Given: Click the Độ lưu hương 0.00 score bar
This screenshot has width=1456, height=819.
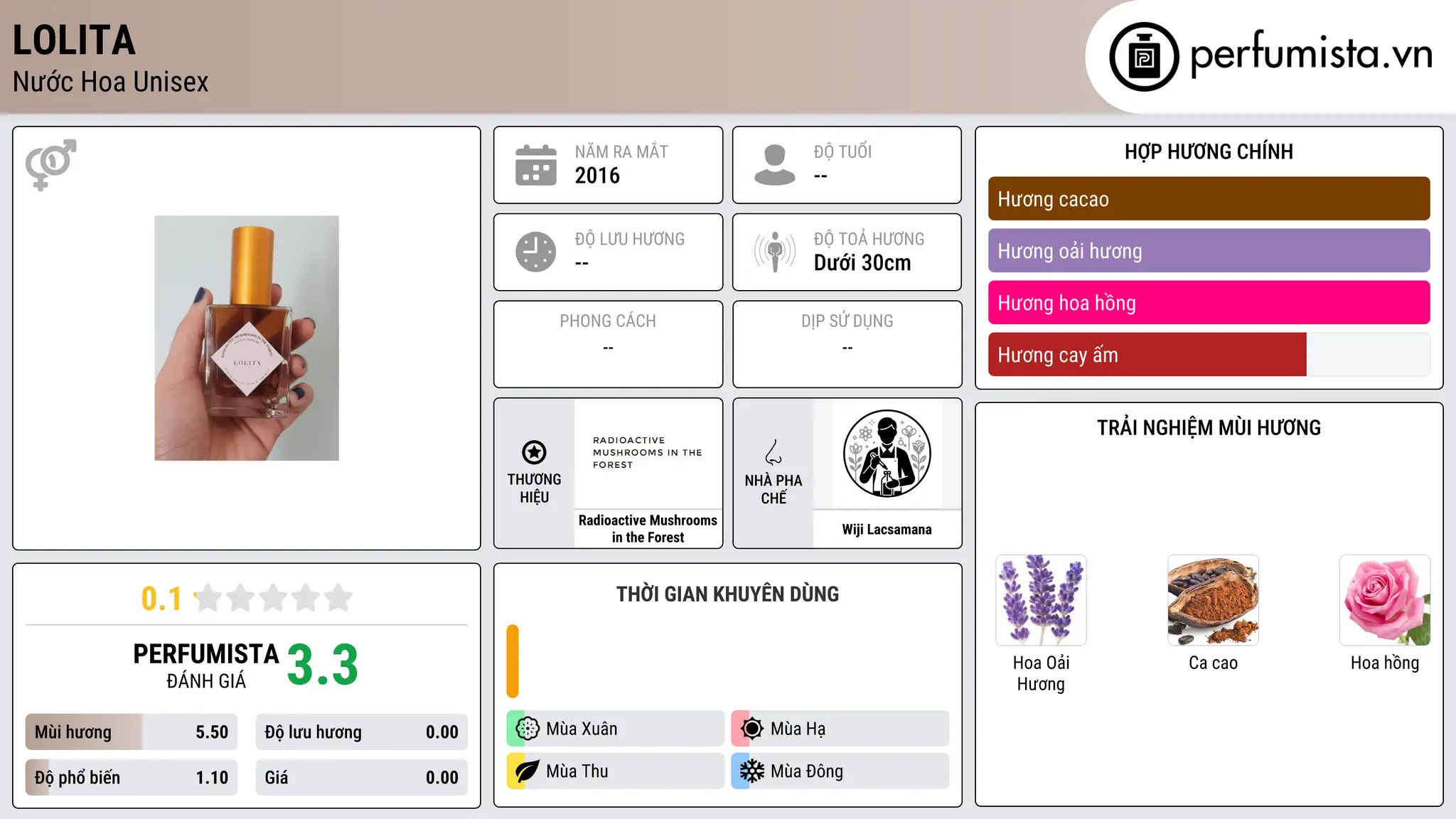Looking at the screenshot, I should [x=361, y=732].
